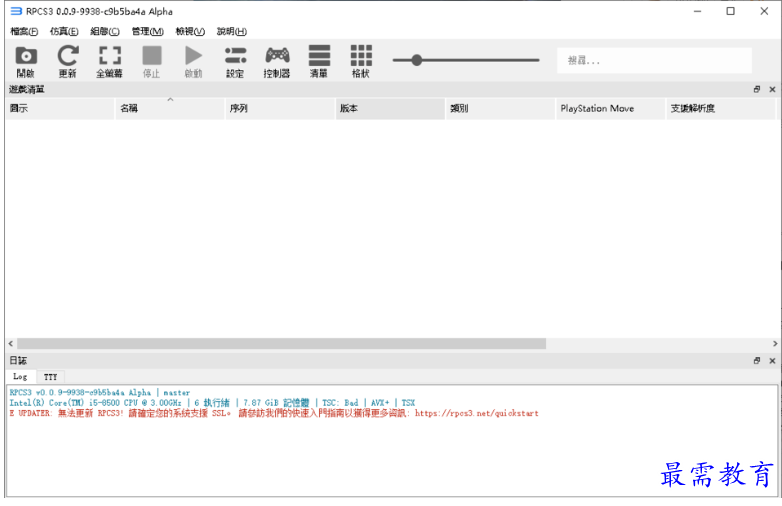This screenshot has height=506, width=782.
Task: Maximize the RPCS3 window
Action: pyautogui.click(x=731, y=11)
